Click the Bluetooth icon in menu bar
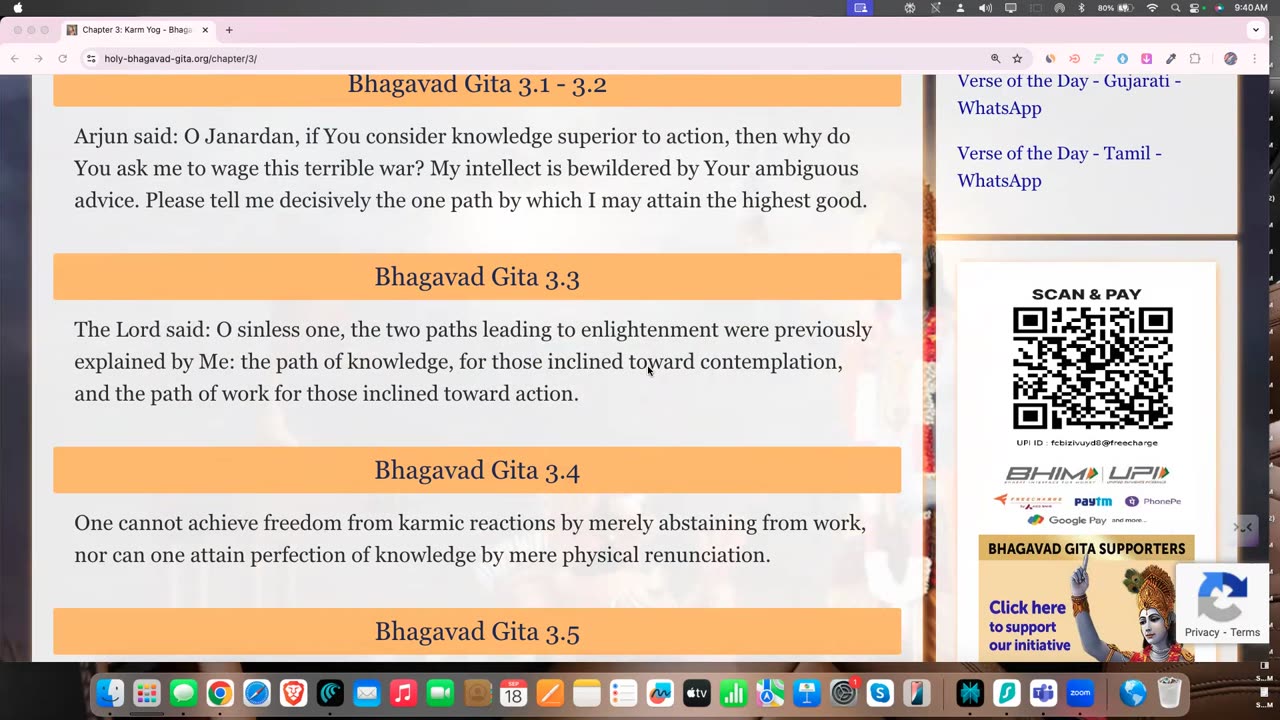Viewport: 1280px width, 720px height. click(x=1081, y=8)
